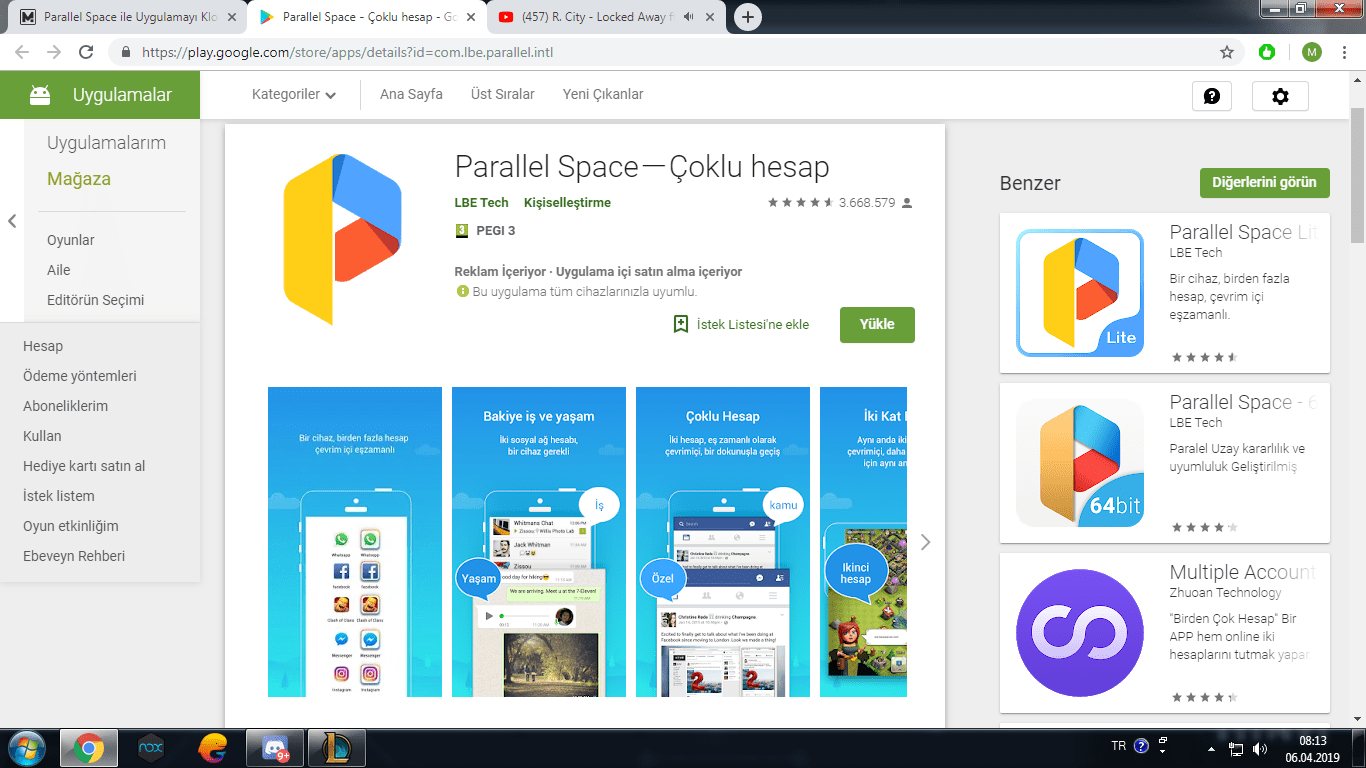This screenshot has height=768, width=1366.
Task: Select Mağaza in the sidebar
Action: (79, 179)
